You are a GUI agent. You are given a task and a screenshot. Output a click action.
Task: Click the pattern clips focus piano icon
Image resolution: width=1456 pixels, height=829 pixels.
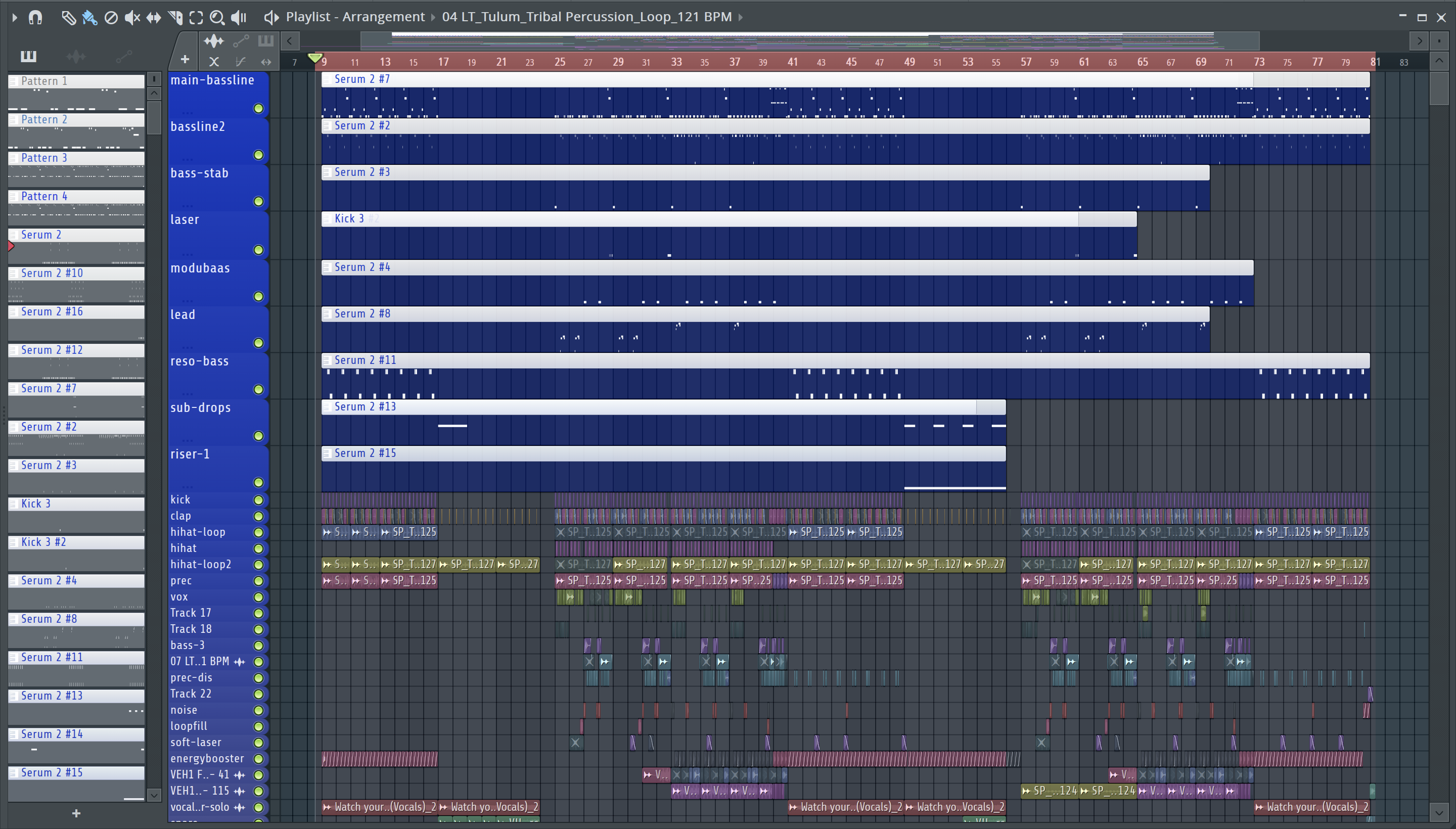click(x=266, y=41)
